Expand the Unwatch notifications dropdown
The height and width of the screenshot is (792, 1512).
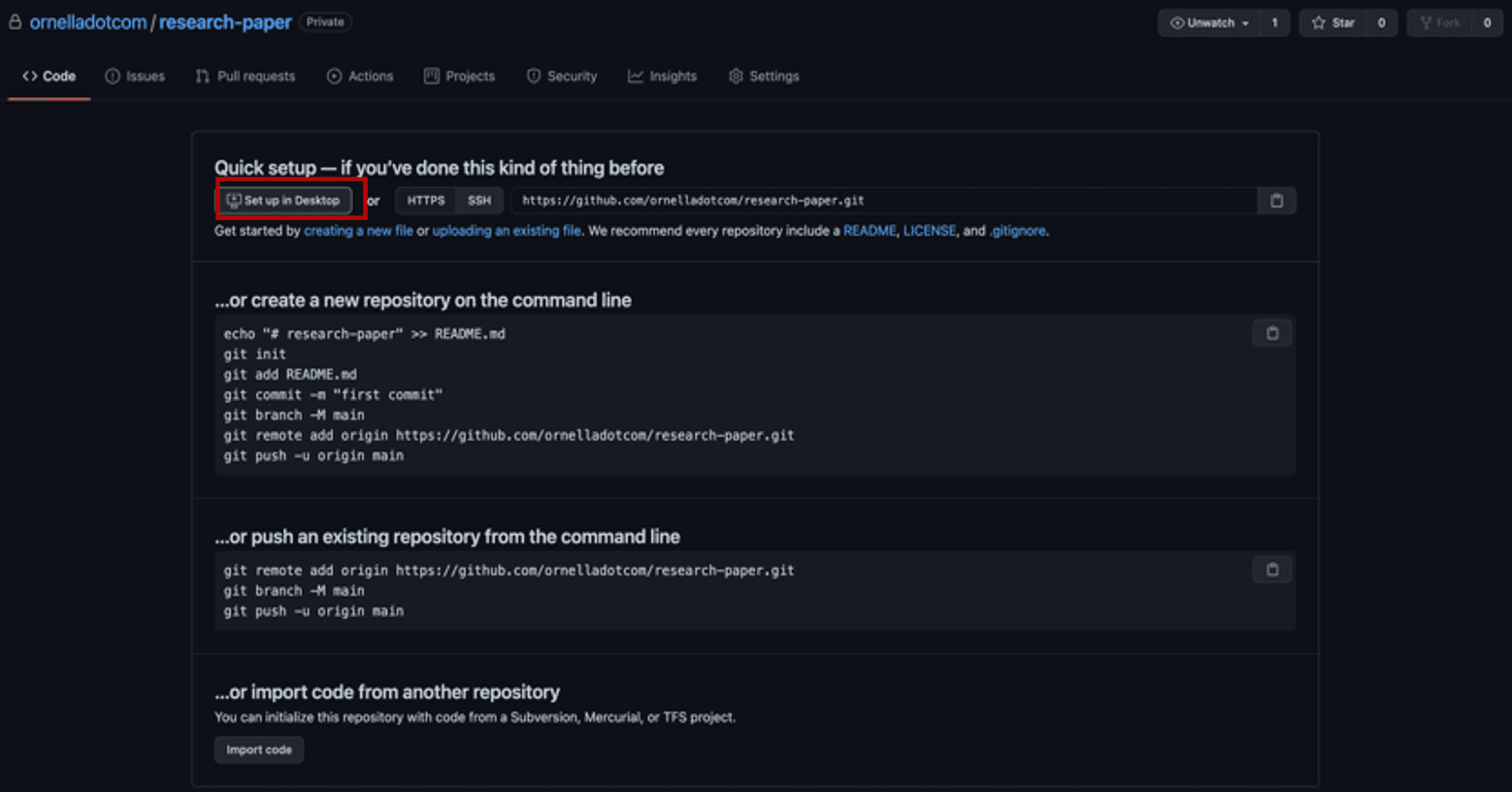[x=1209, y=22]
